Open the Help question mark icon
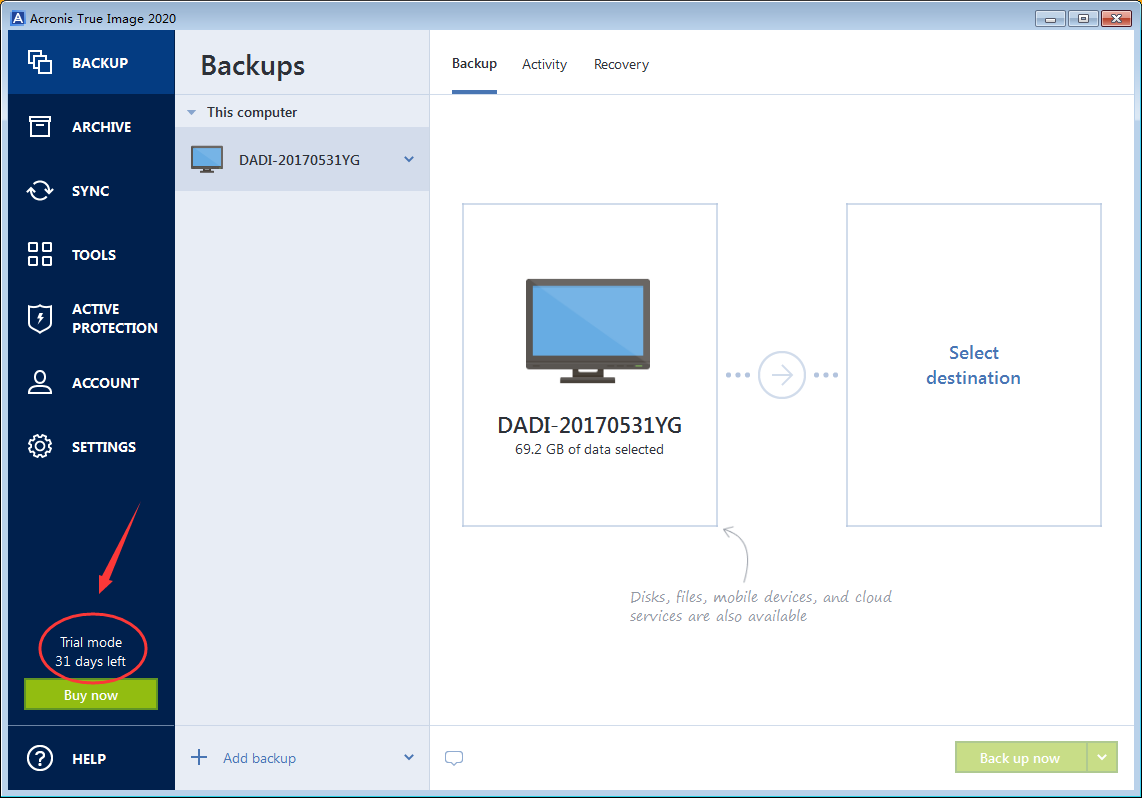 40,758
